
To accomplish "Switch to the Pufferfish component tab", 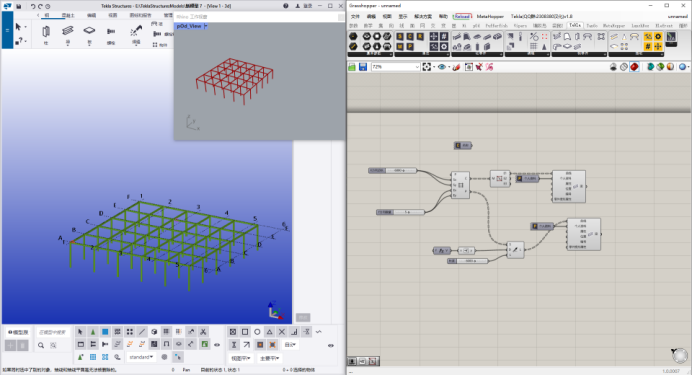I will [496, 26].
